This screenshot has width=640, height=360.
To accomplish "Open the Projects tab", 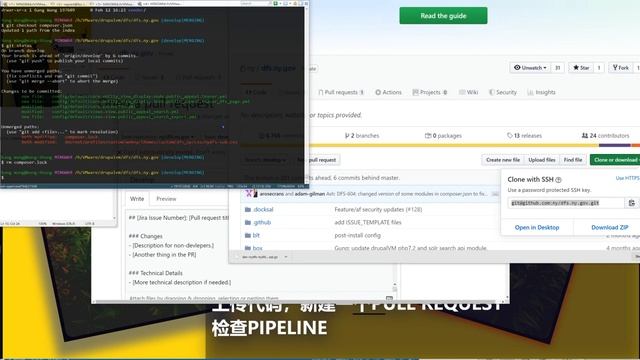I will (x=429, y=92).
